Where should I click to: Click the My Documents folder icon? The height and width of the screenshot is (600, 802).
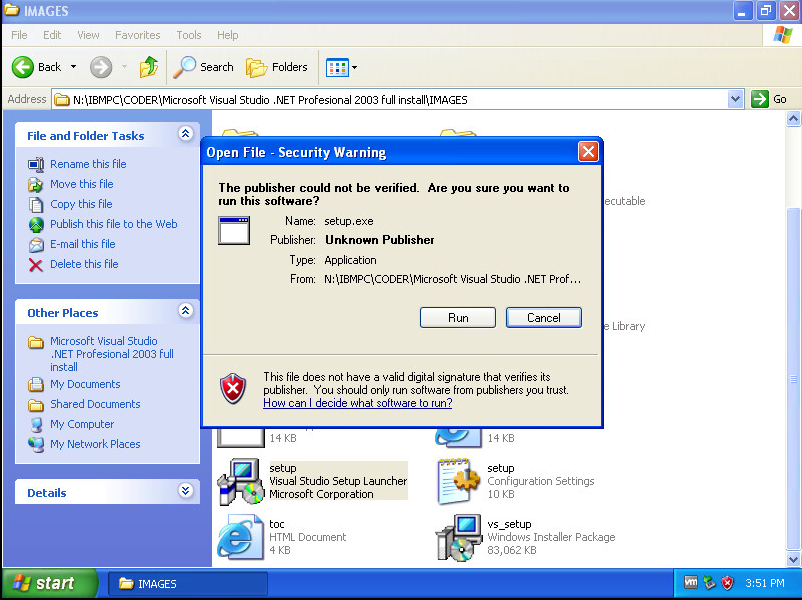[x=36, y=384]
